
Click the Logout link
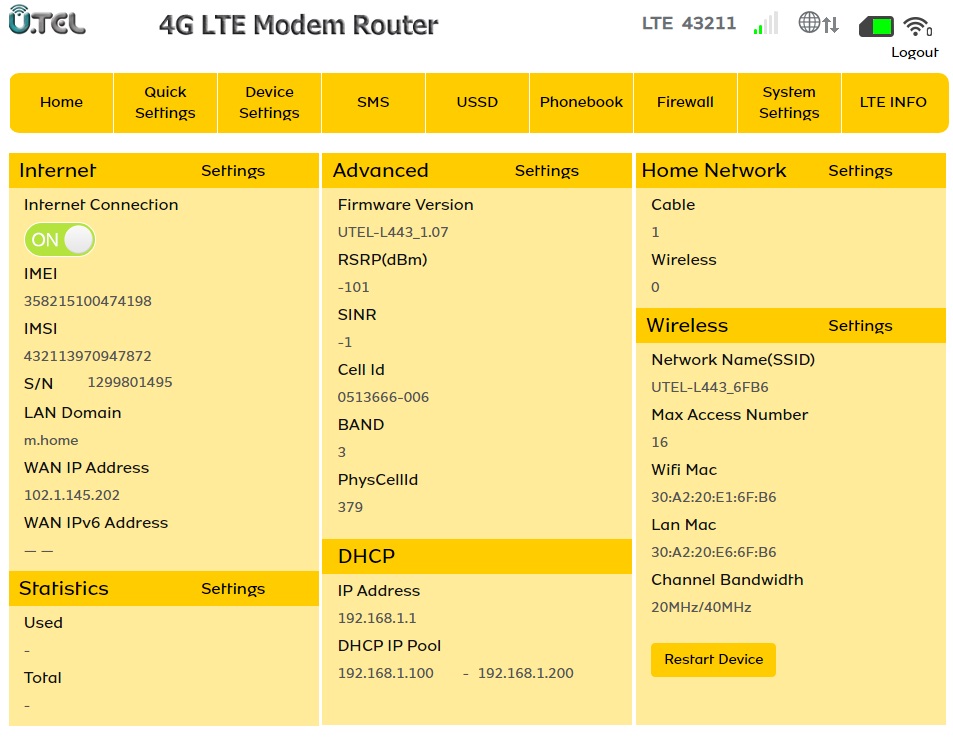point(915,52)
